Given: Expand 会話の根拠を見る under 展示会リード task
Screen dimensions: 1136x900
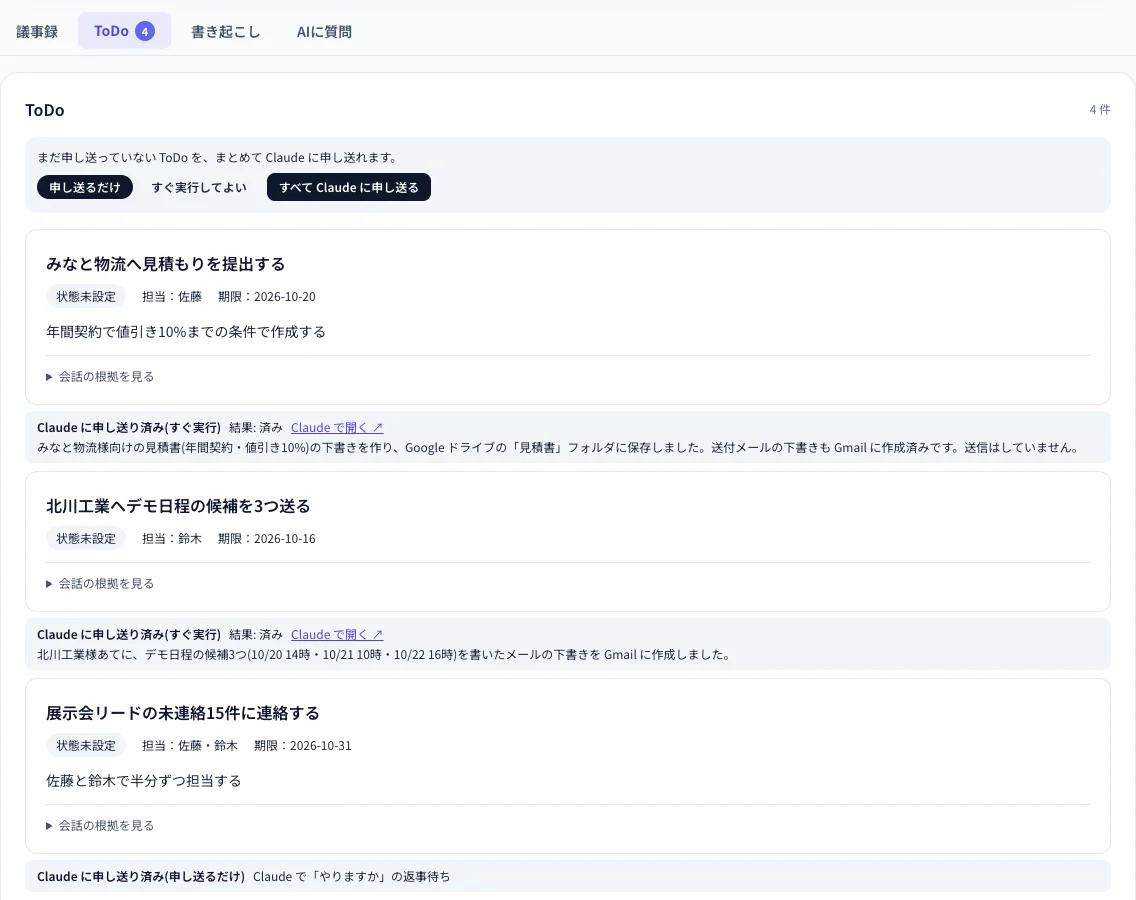Looking at the screenshot, I should point(100,825).
